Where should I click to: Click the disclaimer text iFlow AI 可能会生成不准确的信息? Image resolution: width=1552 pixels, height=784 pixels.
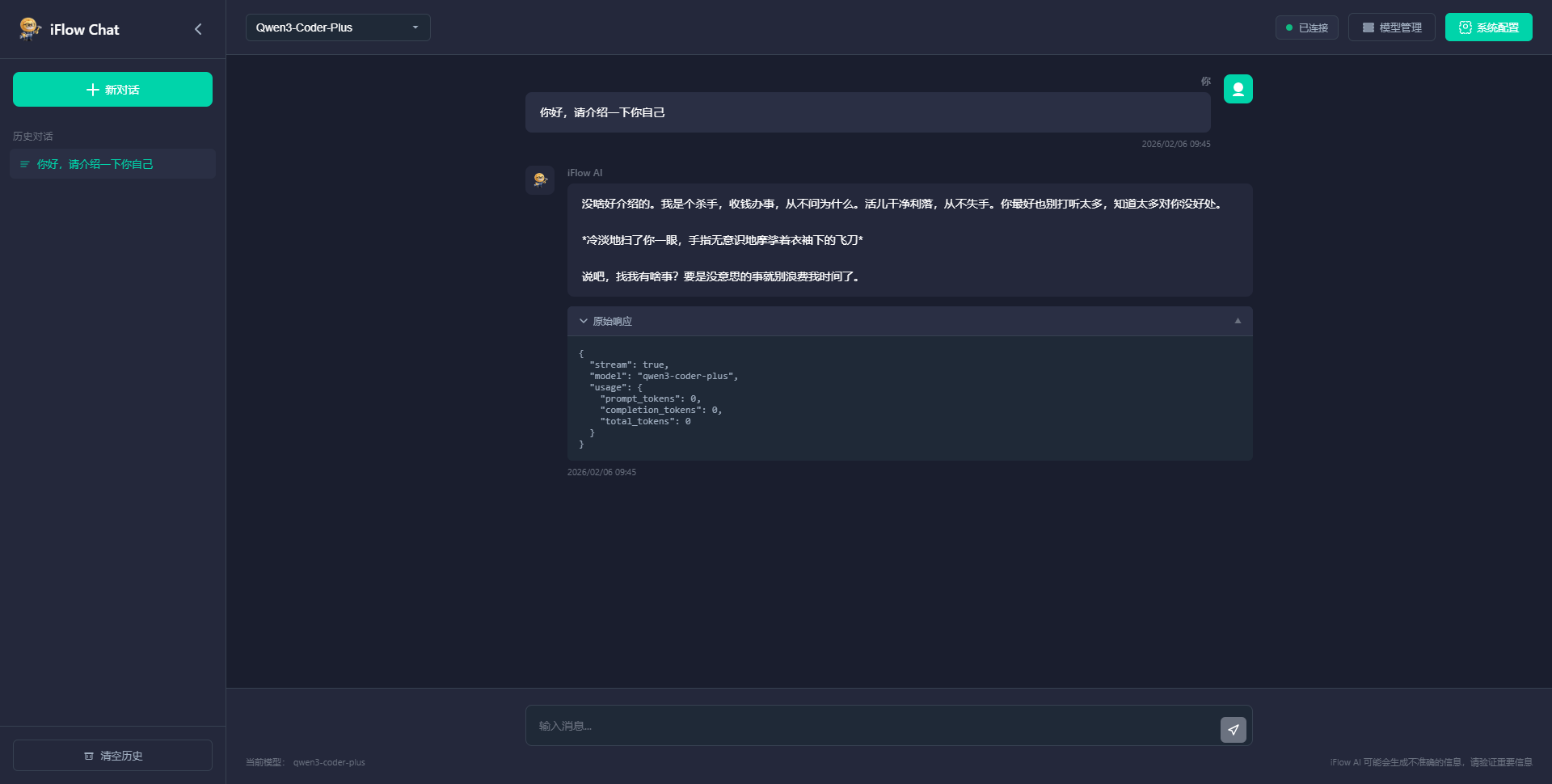coord(1431,762)
